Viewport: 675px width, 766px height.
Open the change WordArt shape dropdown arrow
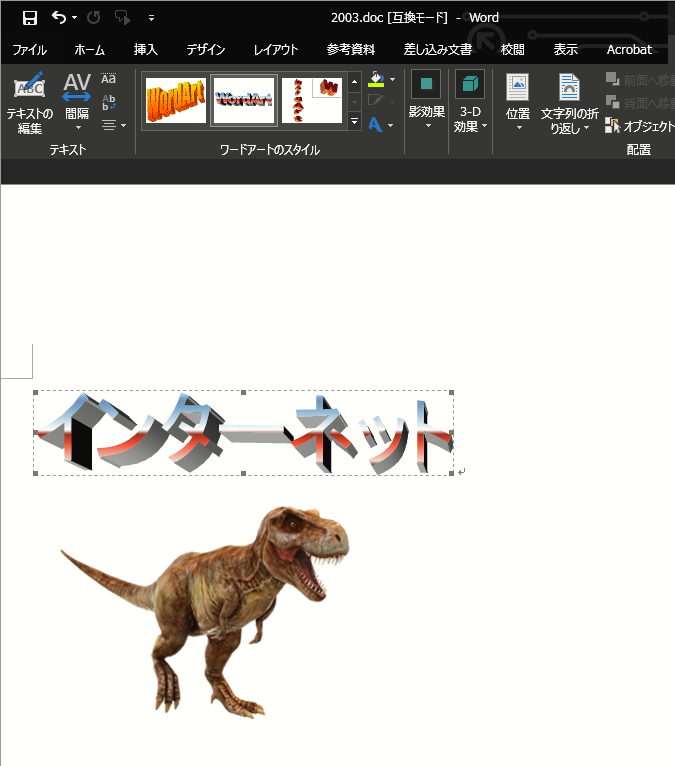tap(391, 126)
